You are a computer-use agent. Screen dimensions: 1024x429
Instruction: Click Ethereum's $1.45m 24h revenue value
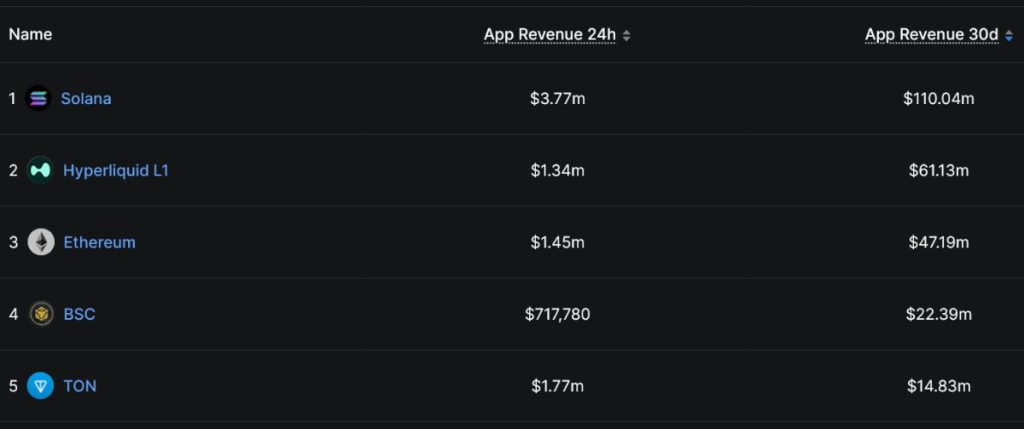557,242
